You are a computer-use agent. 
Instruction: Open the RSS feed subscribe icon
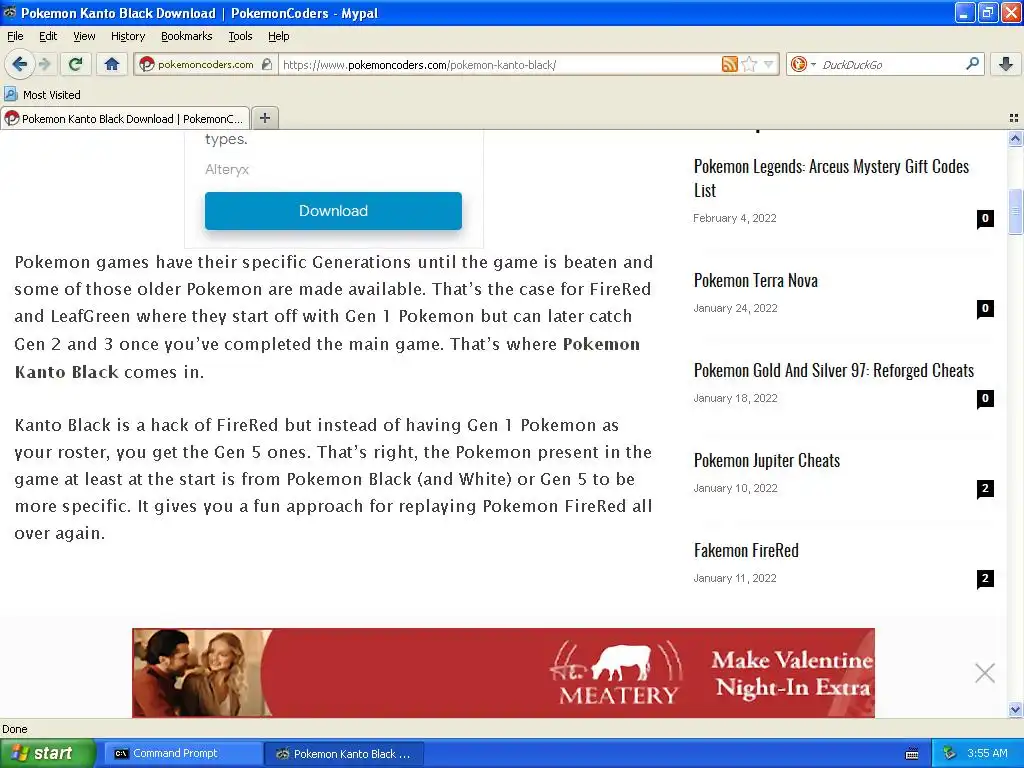point(729,64)
